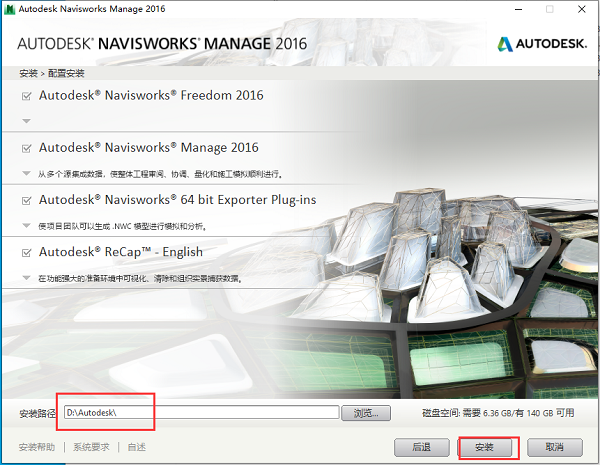This screenshot has width=600, height=465.
Task: Expand the Exporter Plug-ins configuration arrow
Action: point(26,225)
